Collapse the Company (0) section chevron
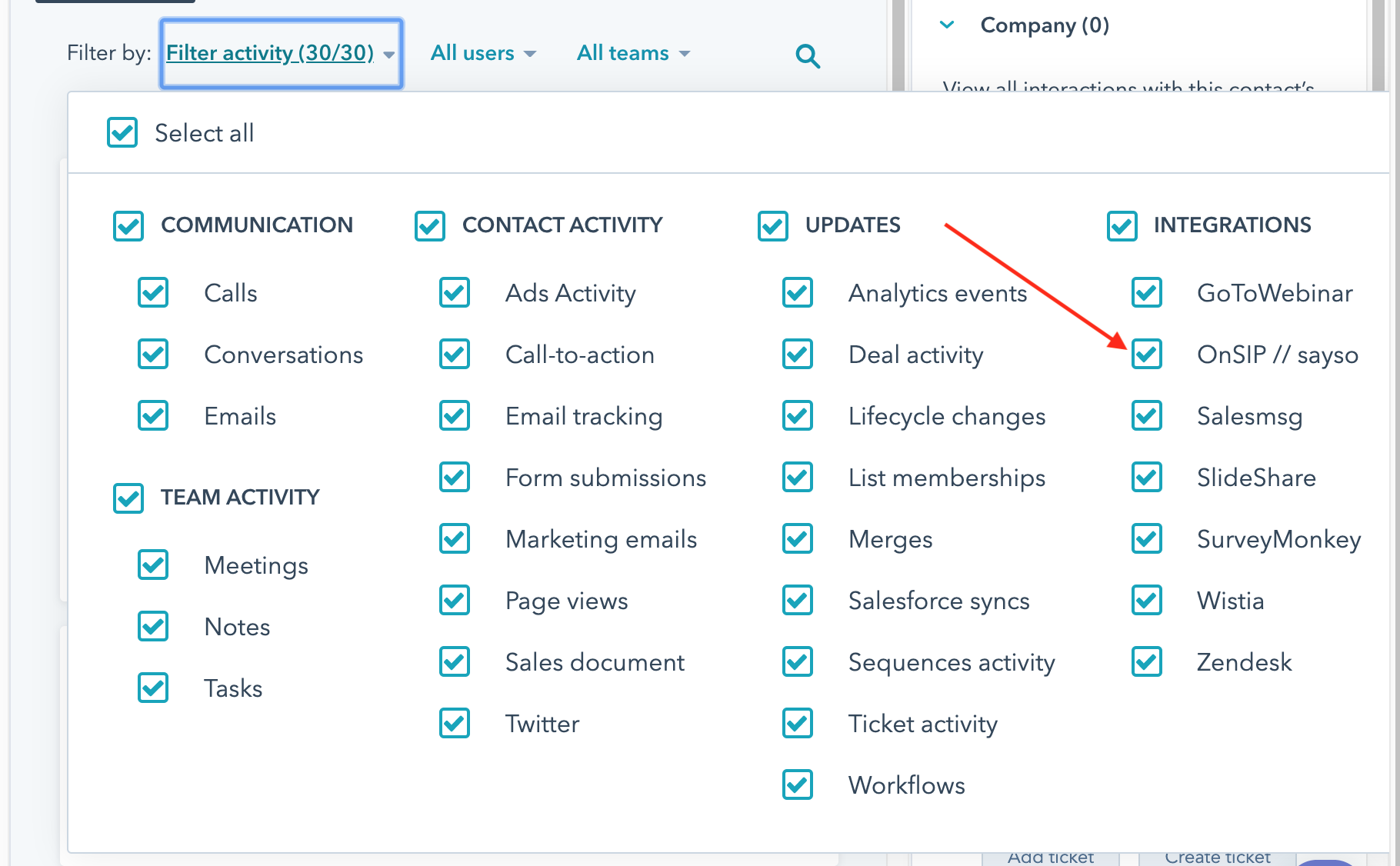Image resolution: width=1400 pixels, height=866 pixels. pos(947,25)
